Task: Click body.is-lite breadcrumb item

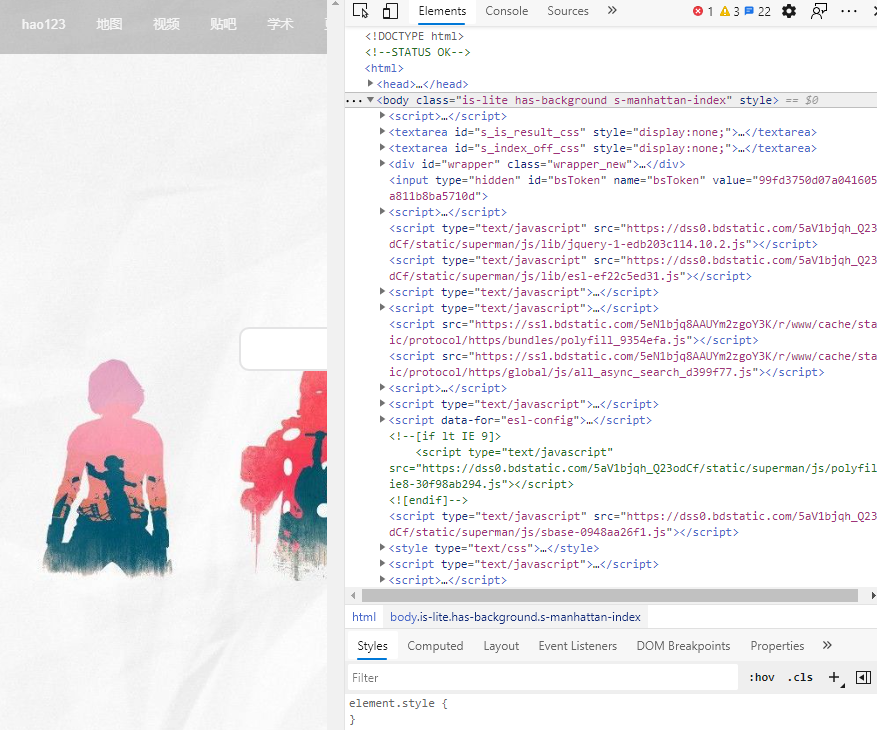Action: point(515,616)
